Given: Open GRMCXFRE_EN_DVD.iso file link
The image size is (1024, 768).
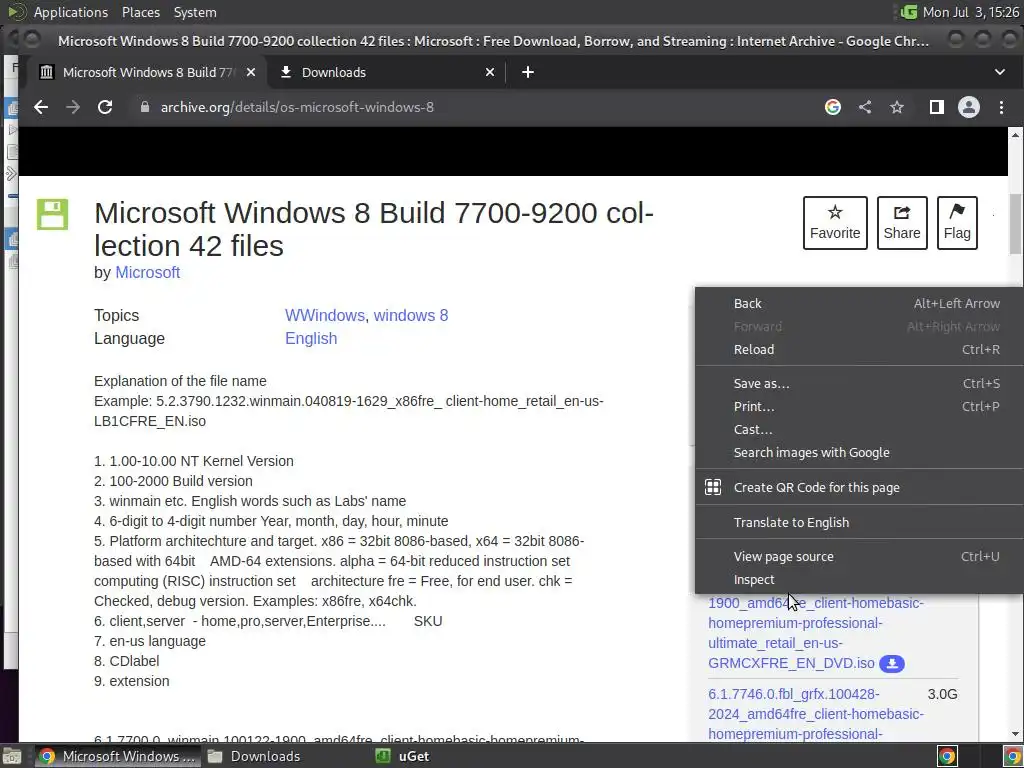Looking at the screenshot, I should pos(816,633).
